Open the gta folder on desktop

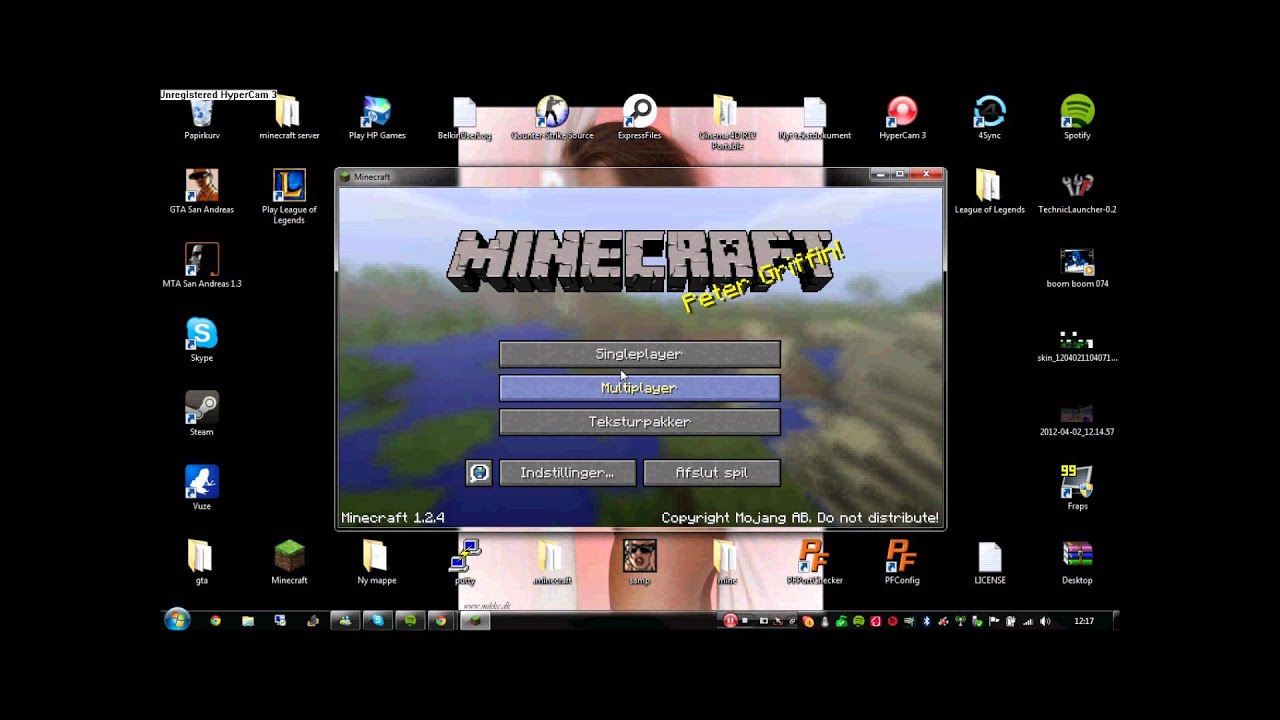202,562
